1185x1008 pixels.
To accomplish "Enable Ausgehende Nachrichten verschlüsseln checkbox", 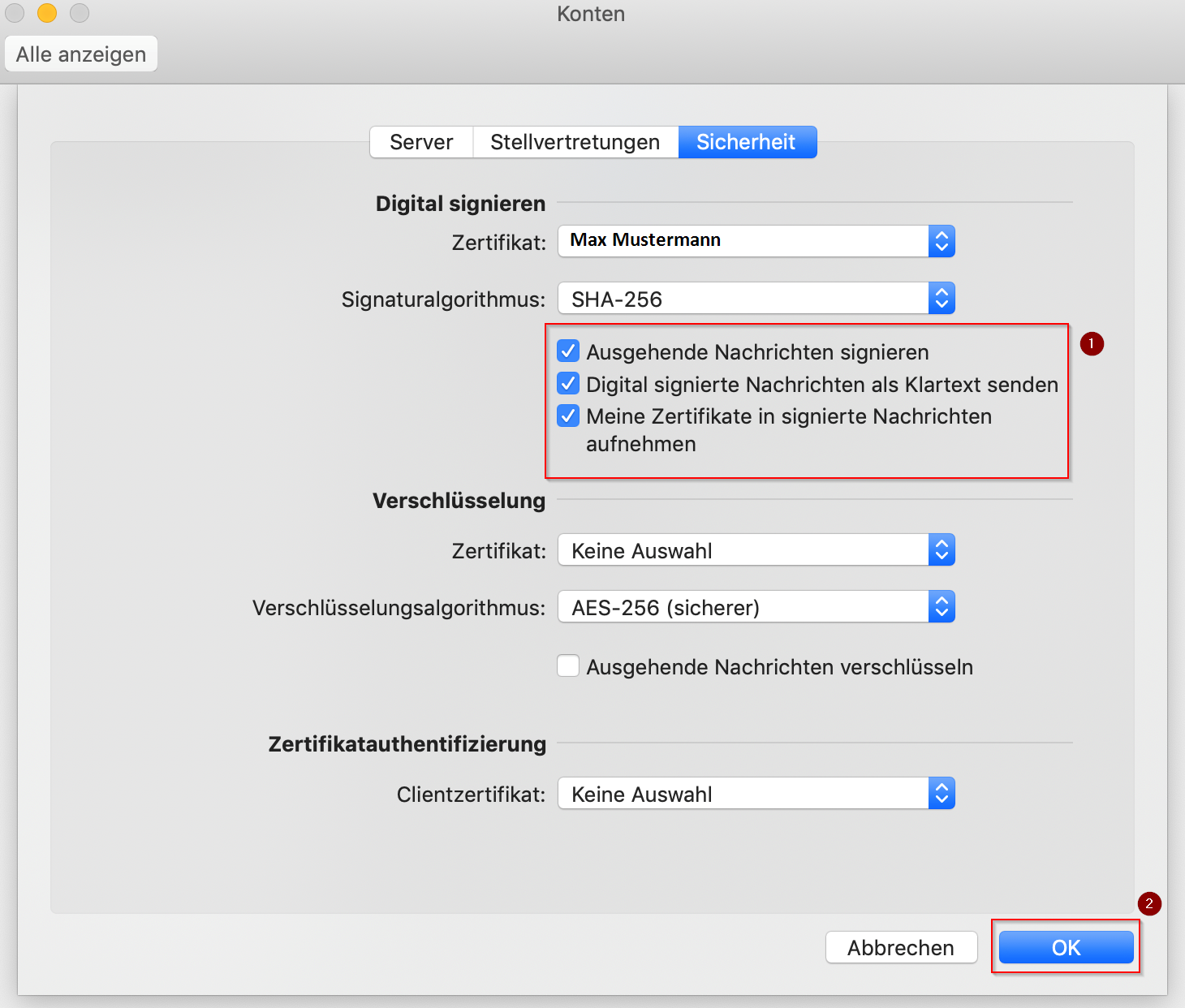I will [568, 666].
